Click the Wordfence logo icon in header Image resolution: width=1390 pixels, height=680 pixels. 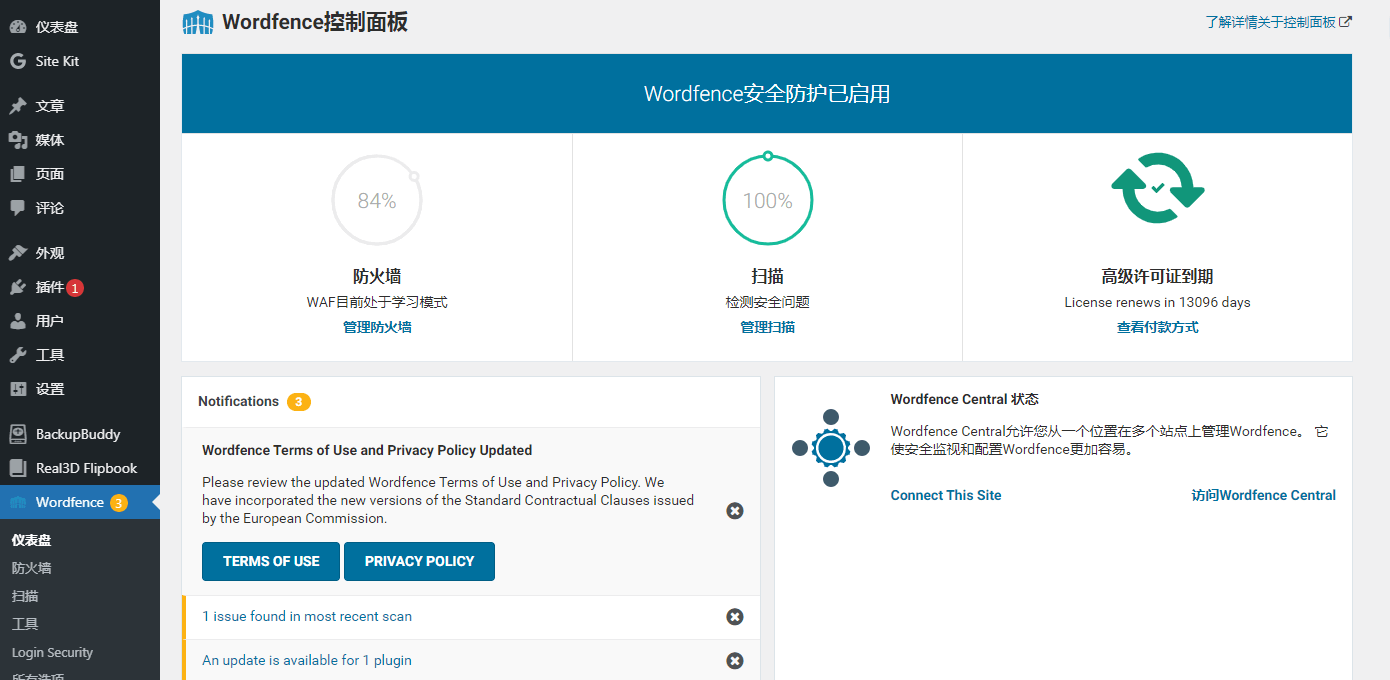[198, 22]
